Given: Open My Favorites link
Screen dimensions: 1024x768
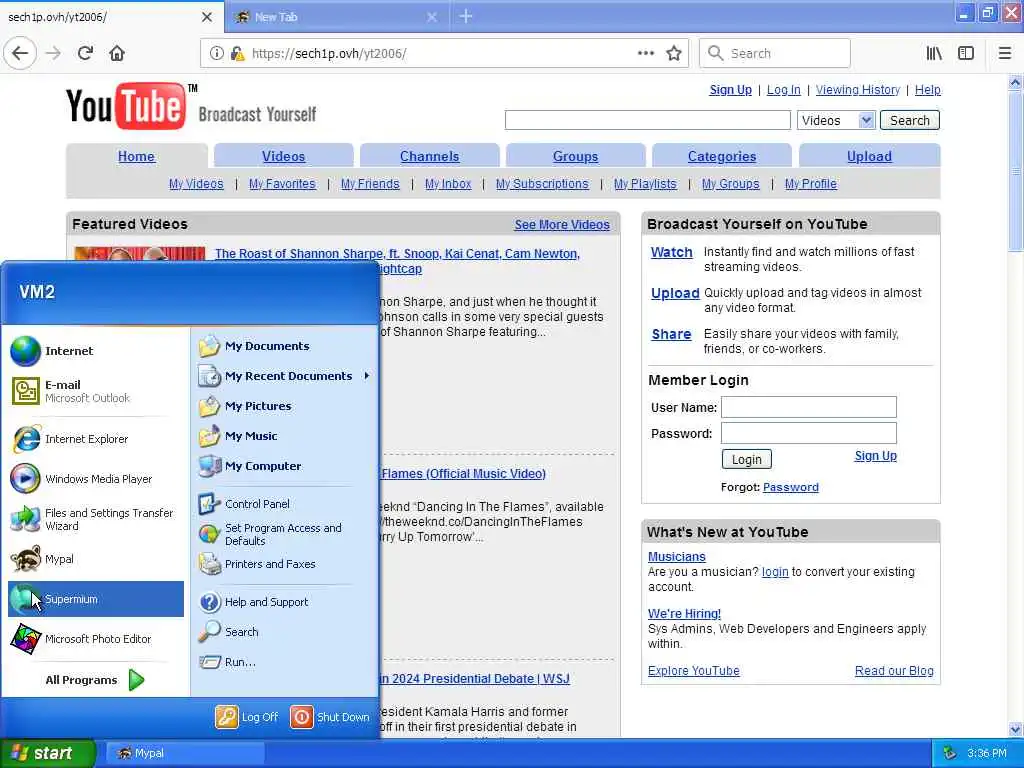Looking at the screenshot, I should pyautogui.click(x=282, y=184).
